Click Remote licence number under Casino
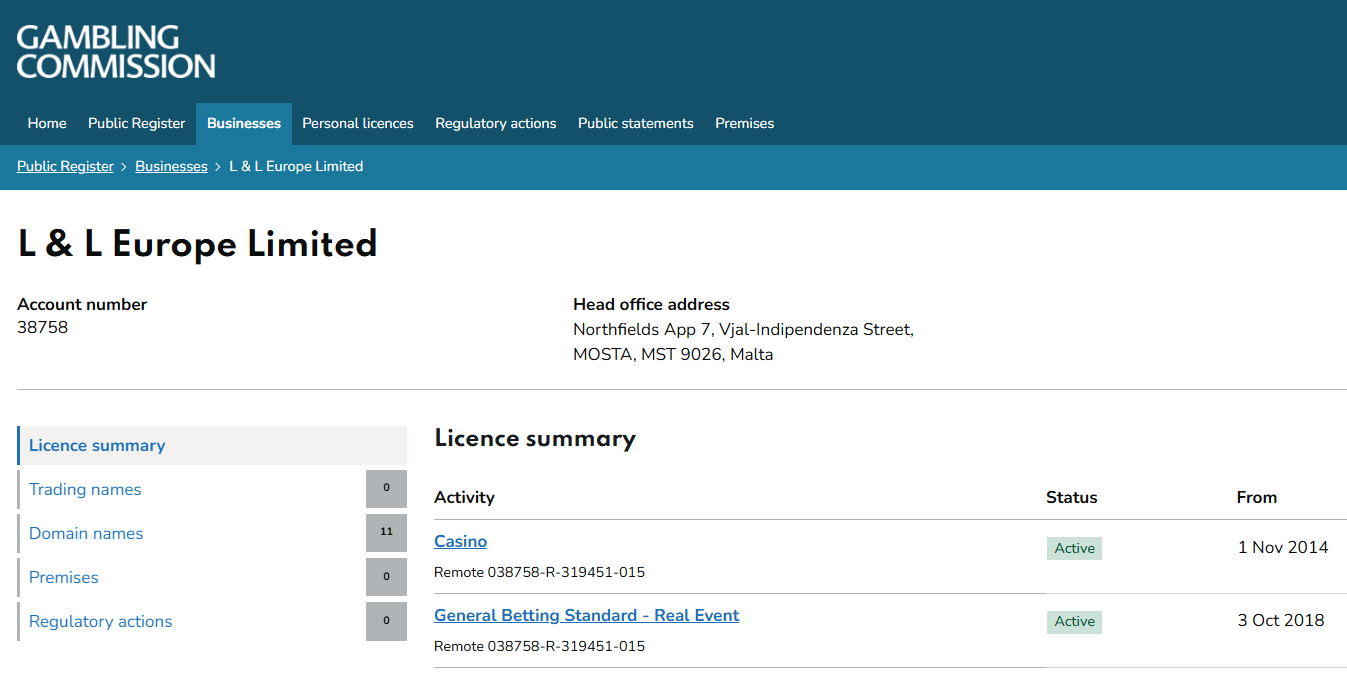The width and height of the screenshot is (1347, 688). 539,573
